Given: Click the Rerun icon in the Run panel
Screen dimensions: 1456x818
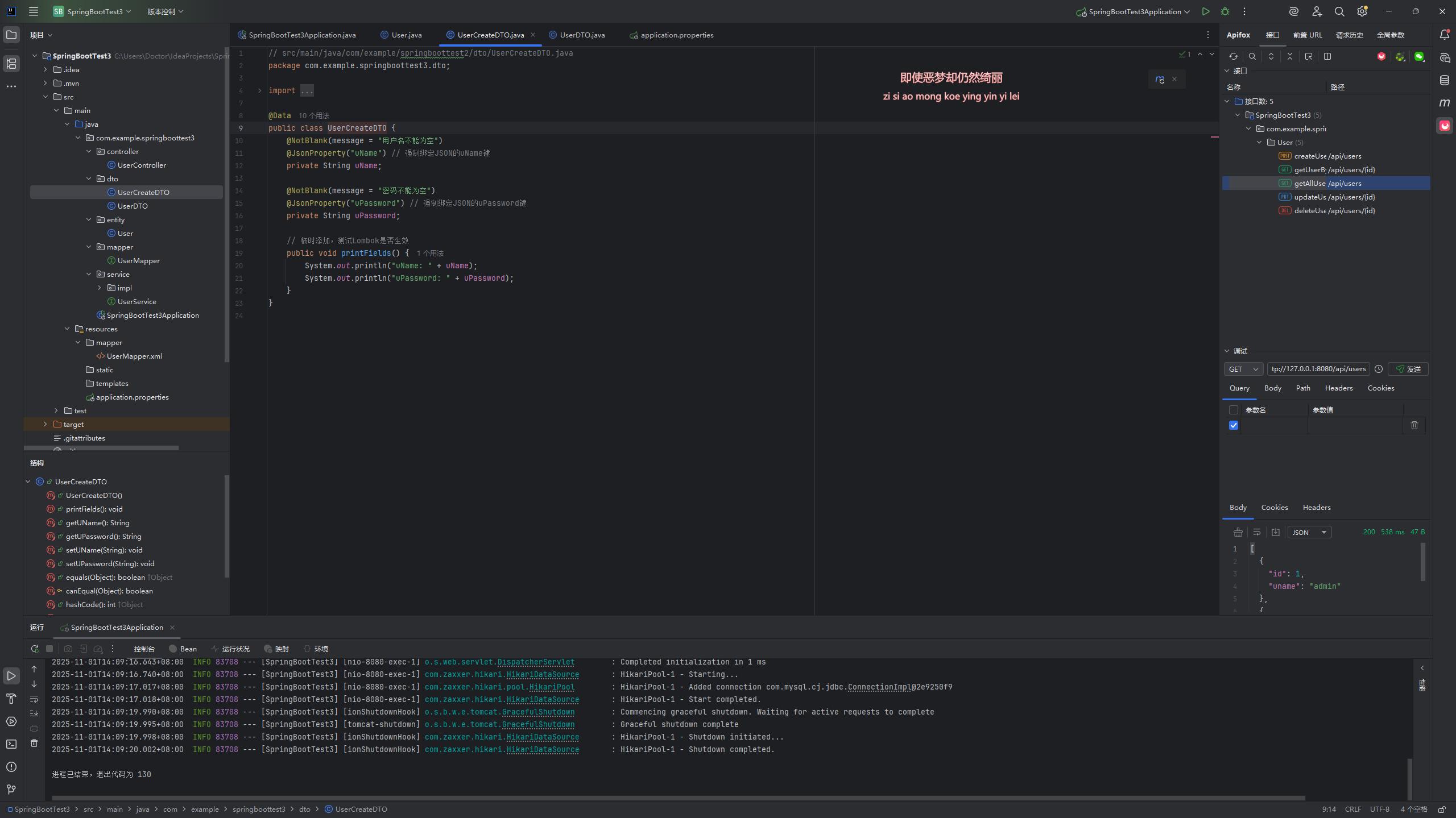Looking at the screenshot, I should [x=35, y=649].
